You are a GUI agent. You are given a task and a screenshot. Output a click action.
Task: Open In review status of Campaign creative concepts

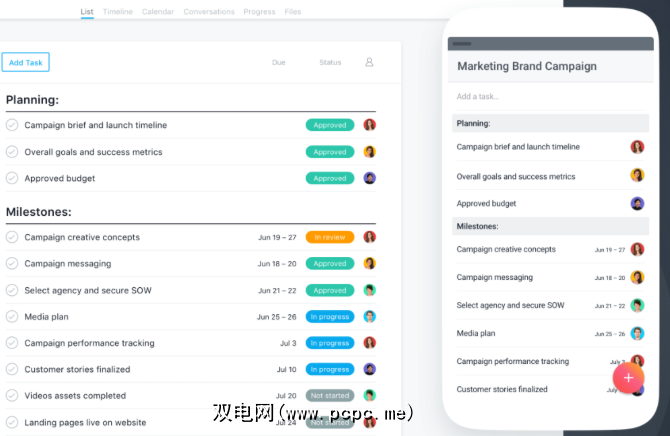point(330,237)
